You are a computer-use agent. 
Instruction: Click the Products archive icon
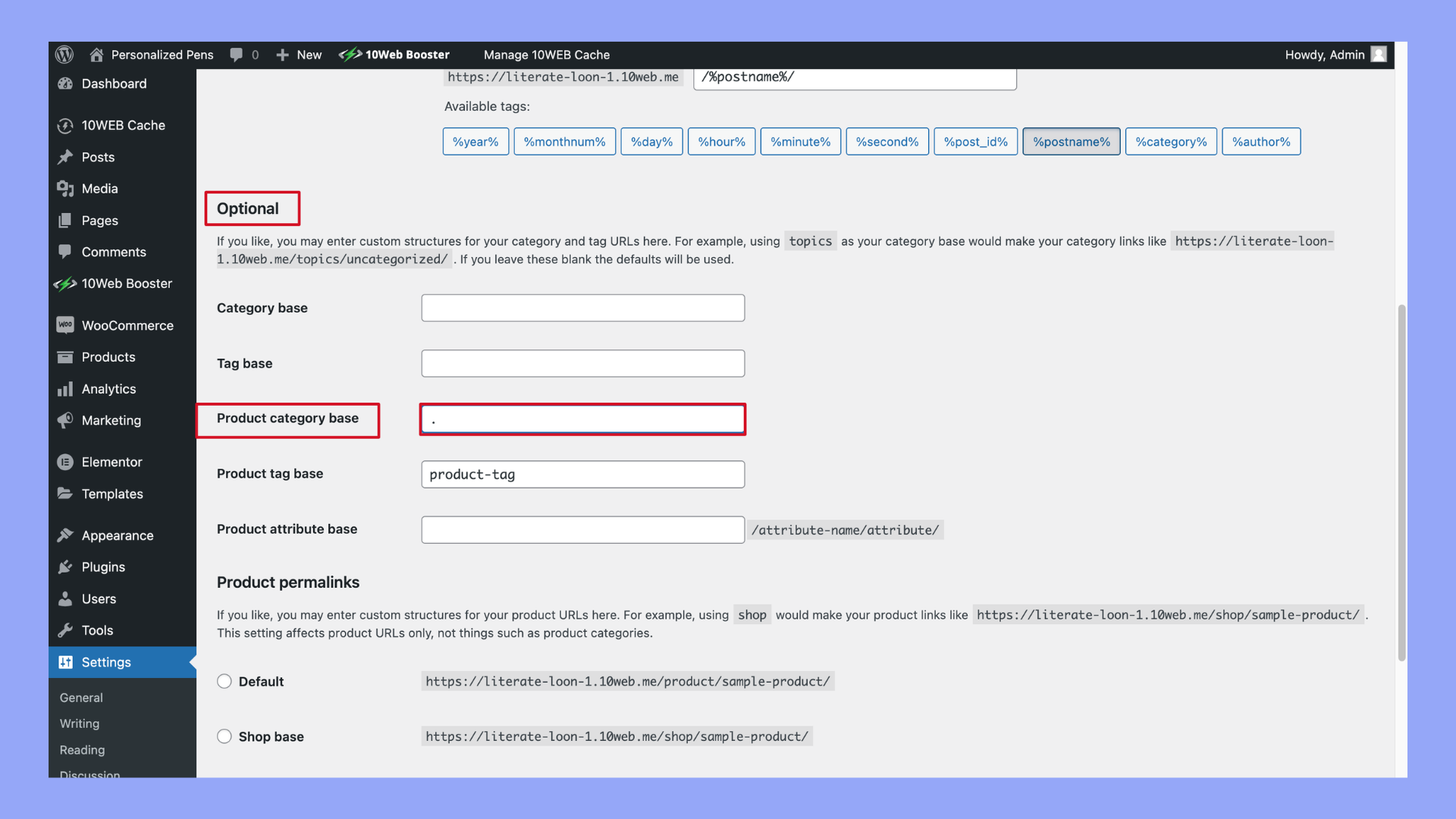click(65, 357)
